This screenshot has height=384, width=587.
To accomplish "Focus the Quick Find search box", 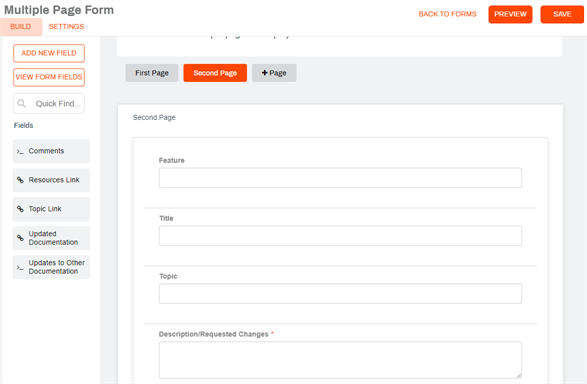I will point(49,103).
